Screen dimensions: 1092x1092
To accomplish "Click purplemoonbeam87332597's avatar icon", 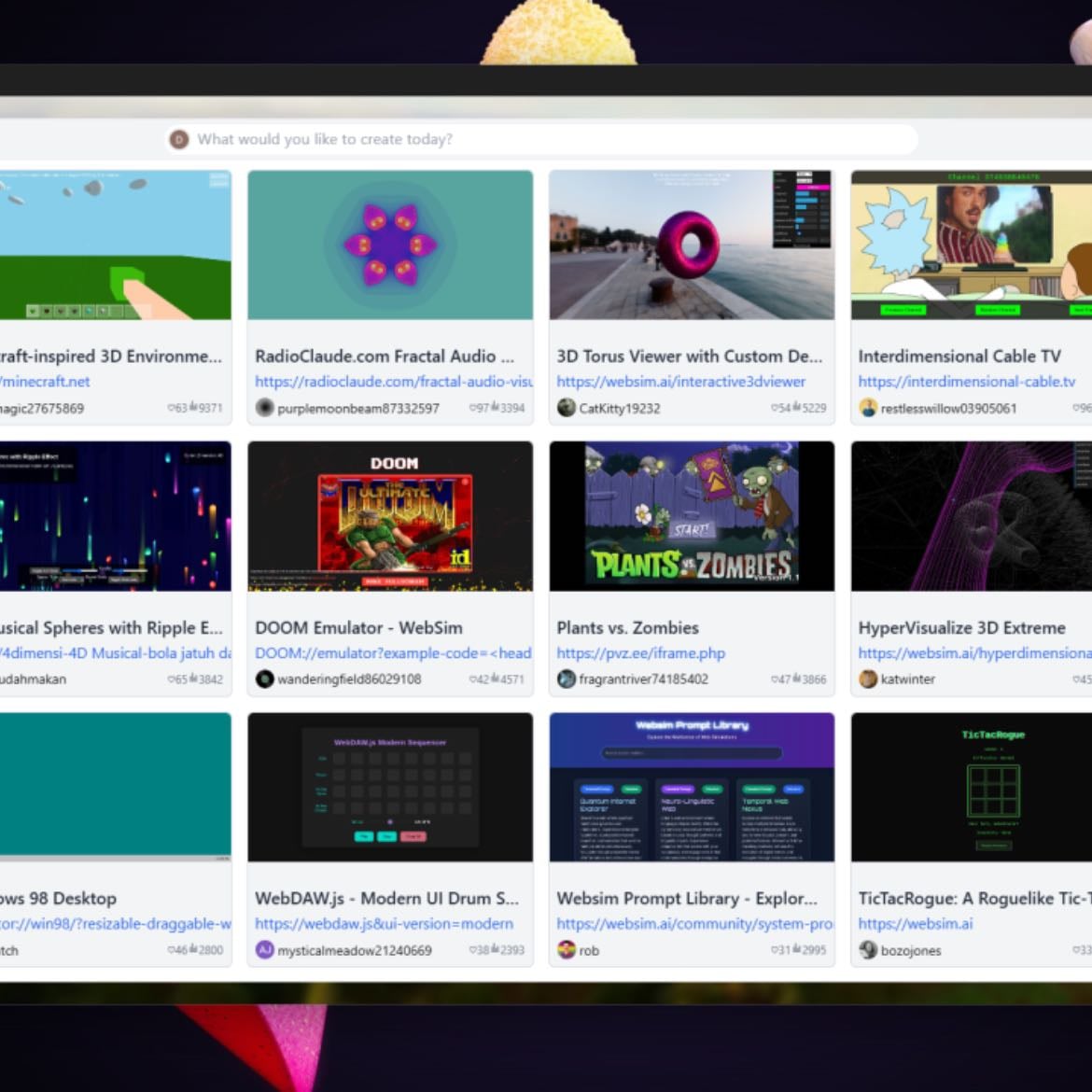I will [x=265, y=408].
